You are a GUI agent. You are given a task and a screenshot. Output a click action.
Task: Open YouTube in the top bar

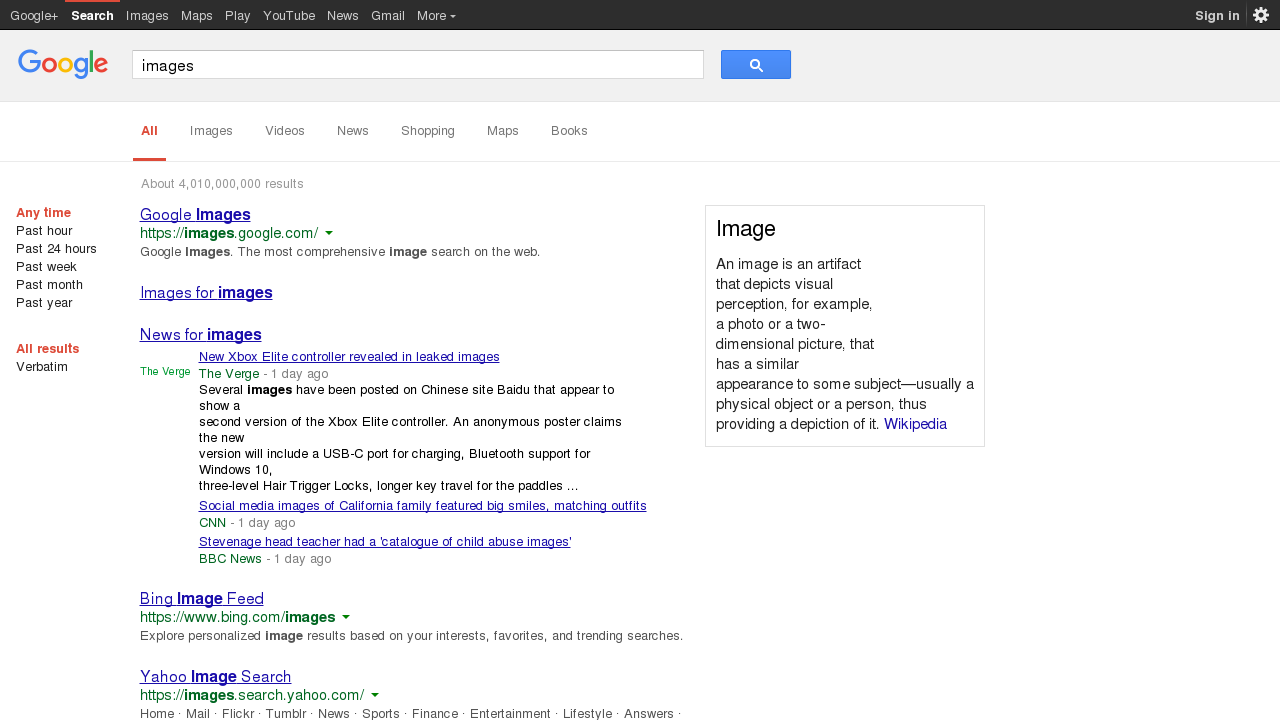[x=289, y=15]
